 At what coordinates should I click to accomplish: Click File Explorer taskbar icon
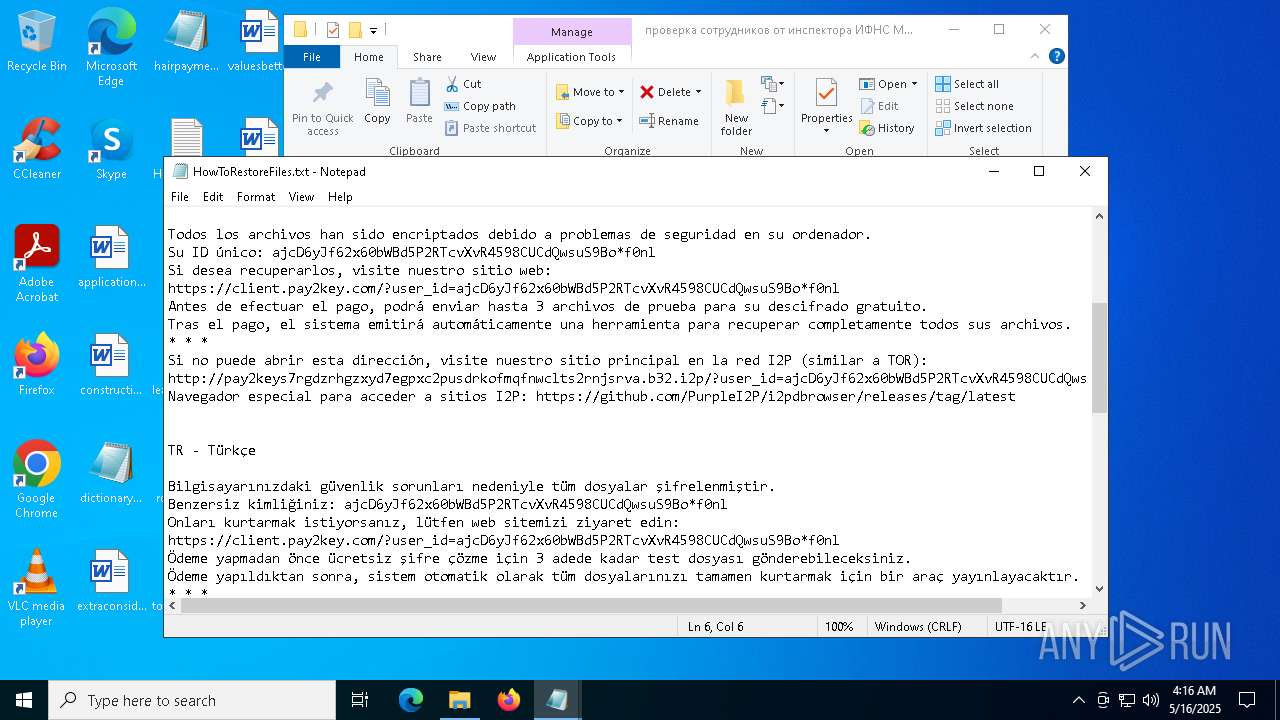coord(459,700)
